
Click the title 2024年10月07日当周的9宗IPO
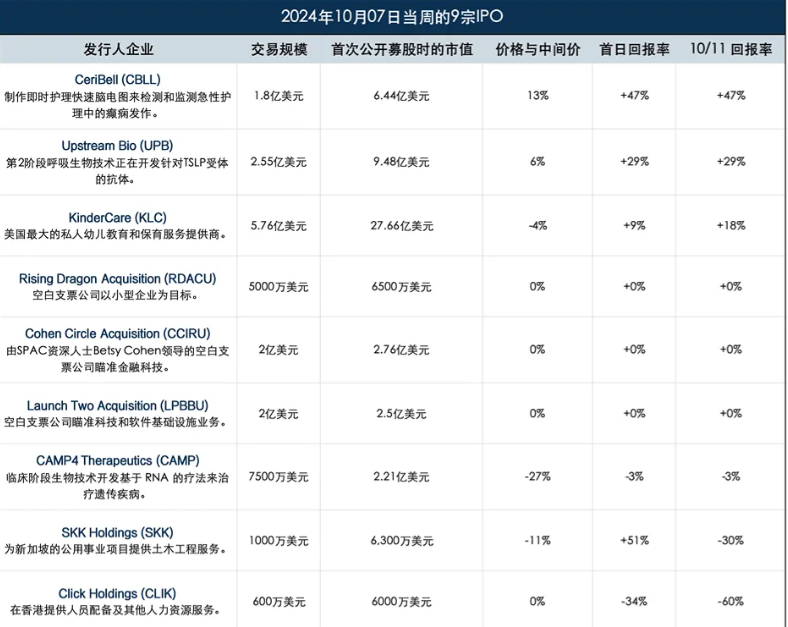(x=392, y=17)
